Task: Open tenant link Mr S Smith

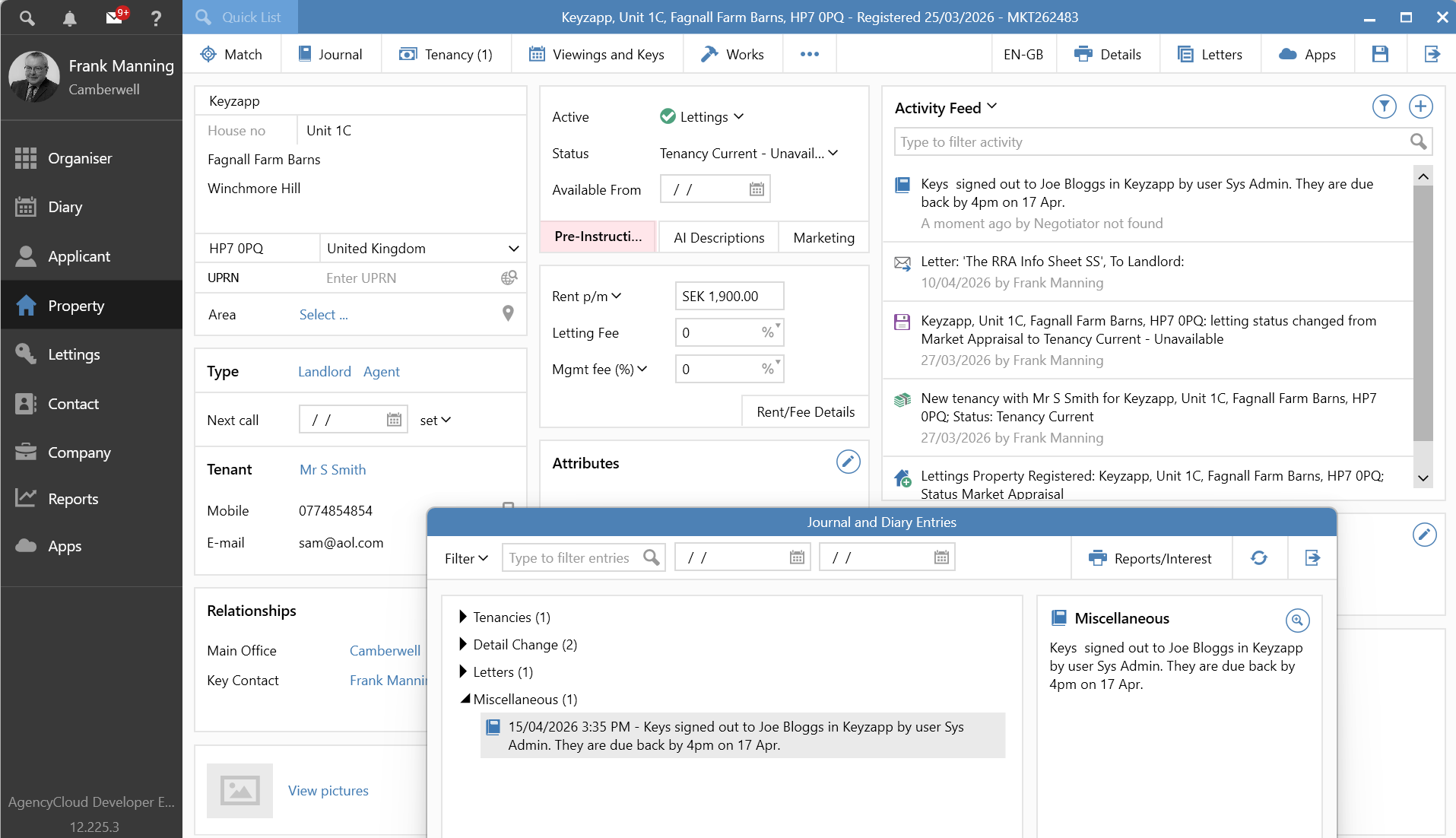Action: pos(332,470)
